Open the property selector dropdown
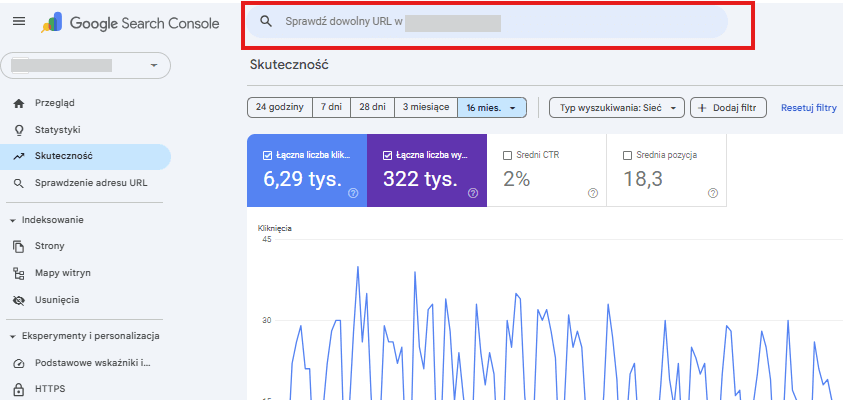Viewport: 843px width, 400px height. 86,66
